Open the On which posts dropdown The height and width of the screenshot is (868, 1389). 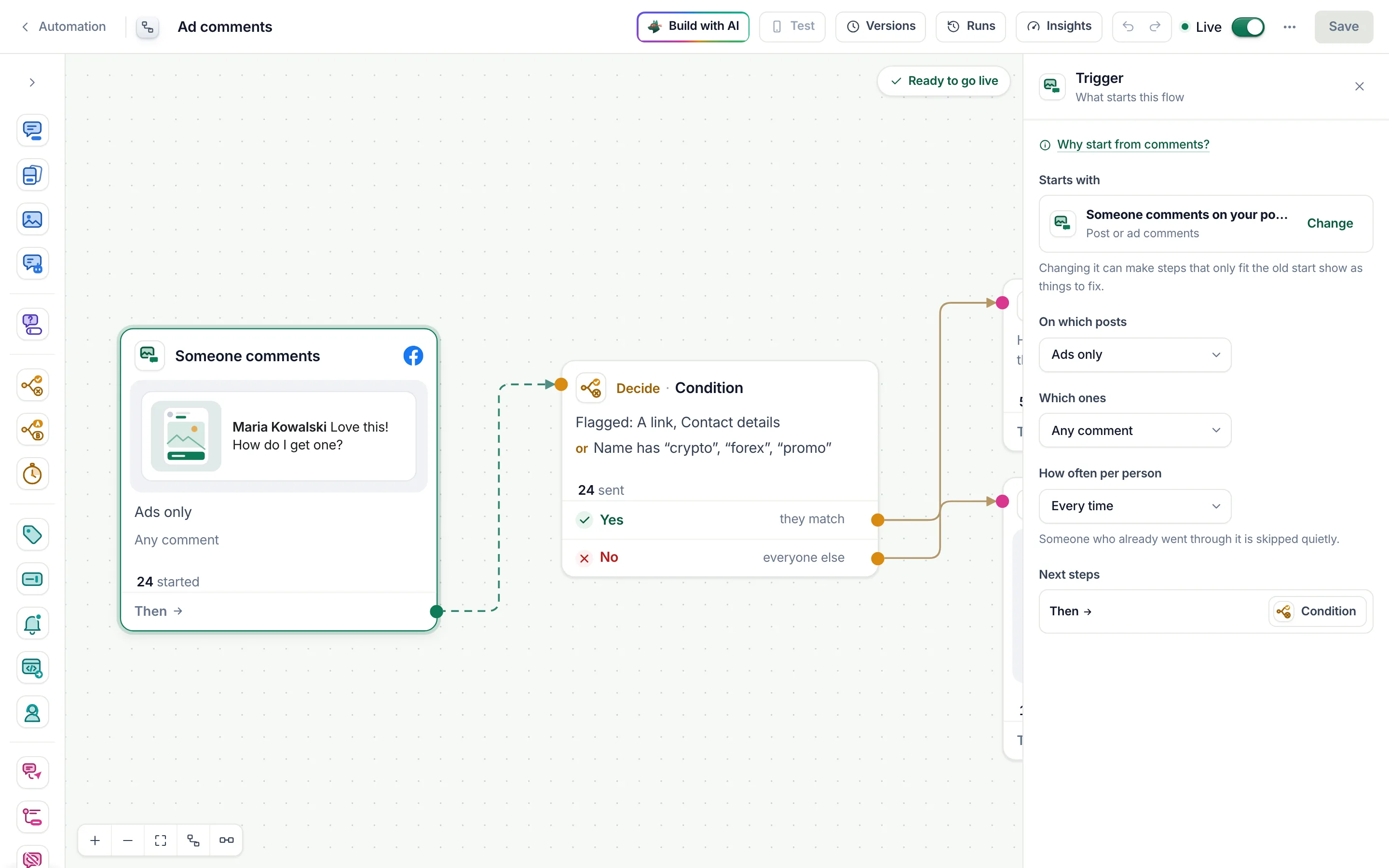click(1135, 355)
